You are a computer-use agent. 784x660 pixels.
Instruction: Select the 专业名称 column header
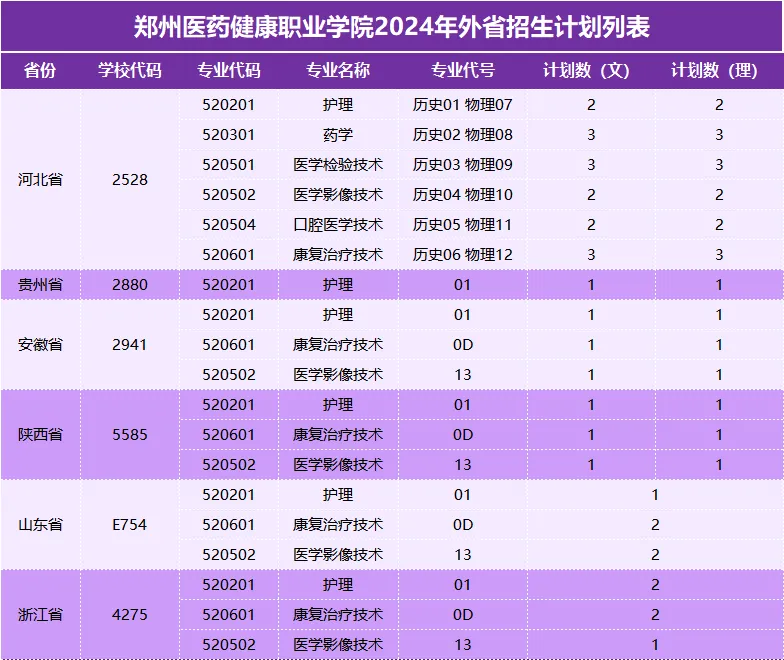click(338, 70)
